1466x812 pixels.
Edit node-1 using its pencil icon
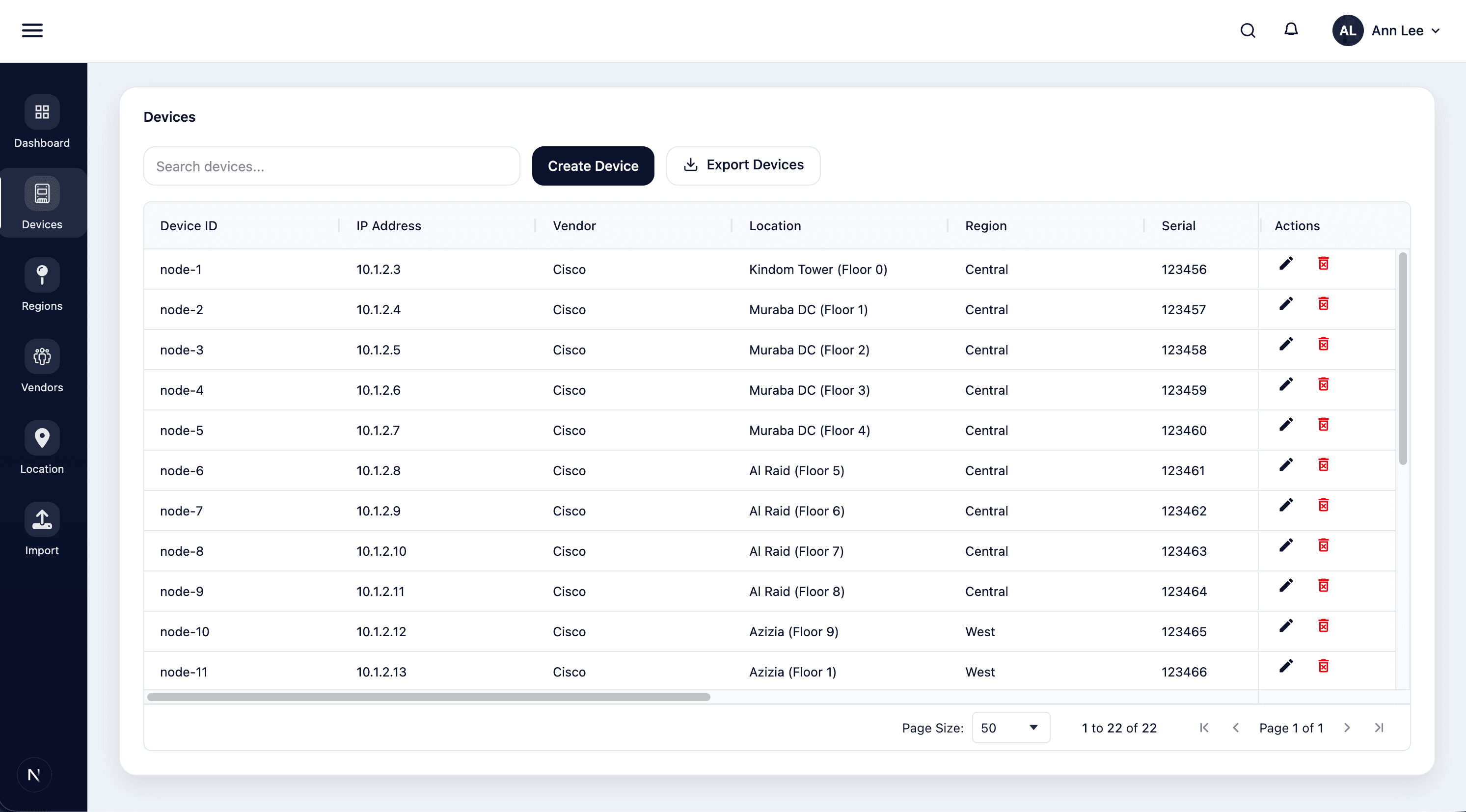[x=1286, y=263]
